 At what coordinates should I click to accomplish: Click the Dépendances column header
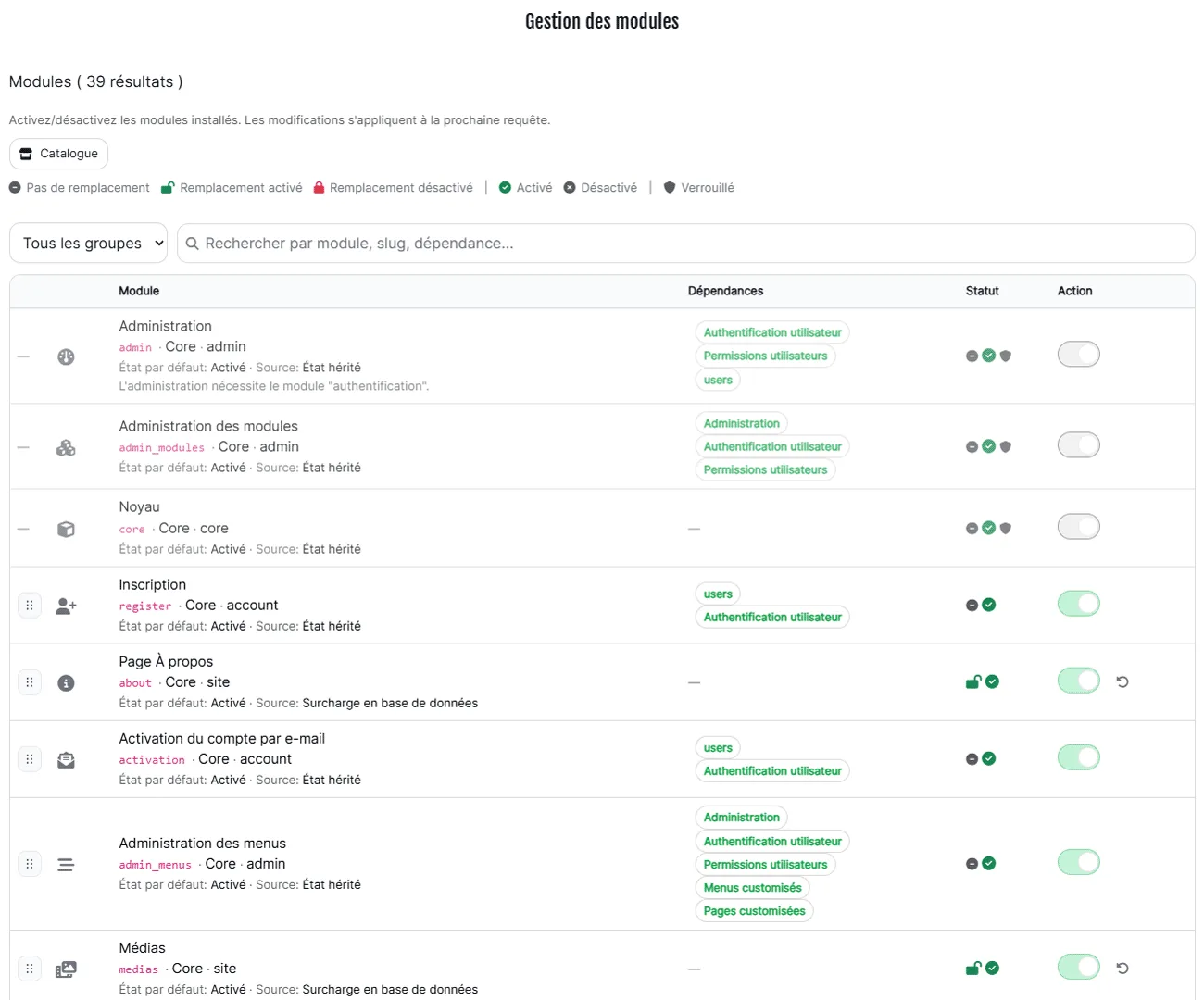pyautogui.click(x=725, y=291)
